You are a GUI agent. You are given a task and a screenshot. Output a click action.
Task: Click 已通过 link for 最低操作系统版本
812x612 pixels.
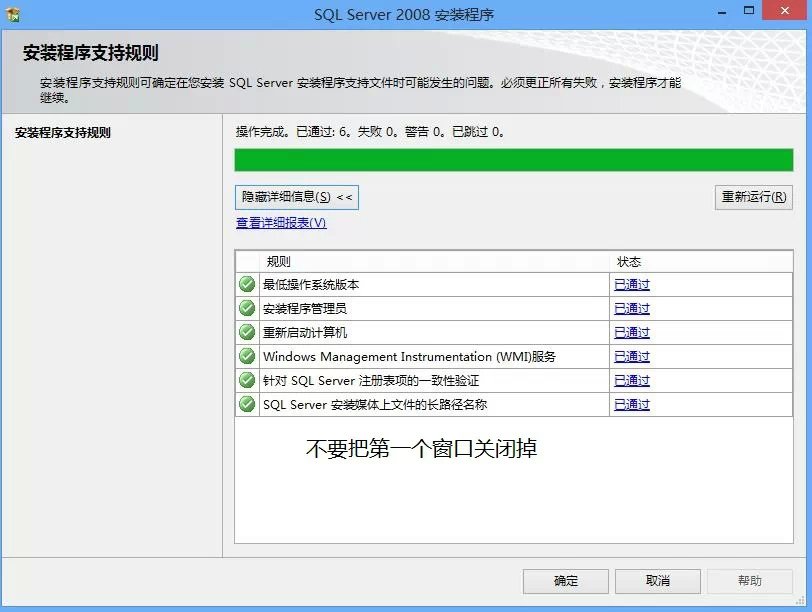631,284
